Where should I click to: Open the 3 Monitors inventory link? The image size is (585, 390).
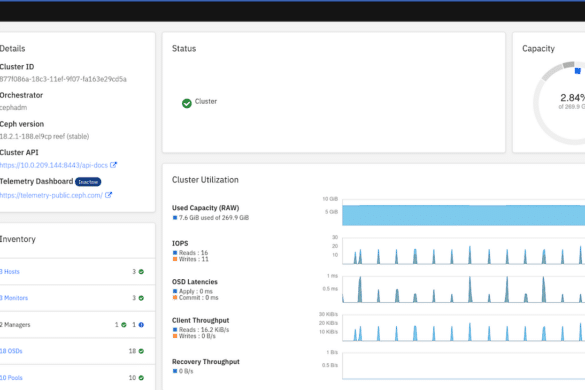tap(14, 298)
